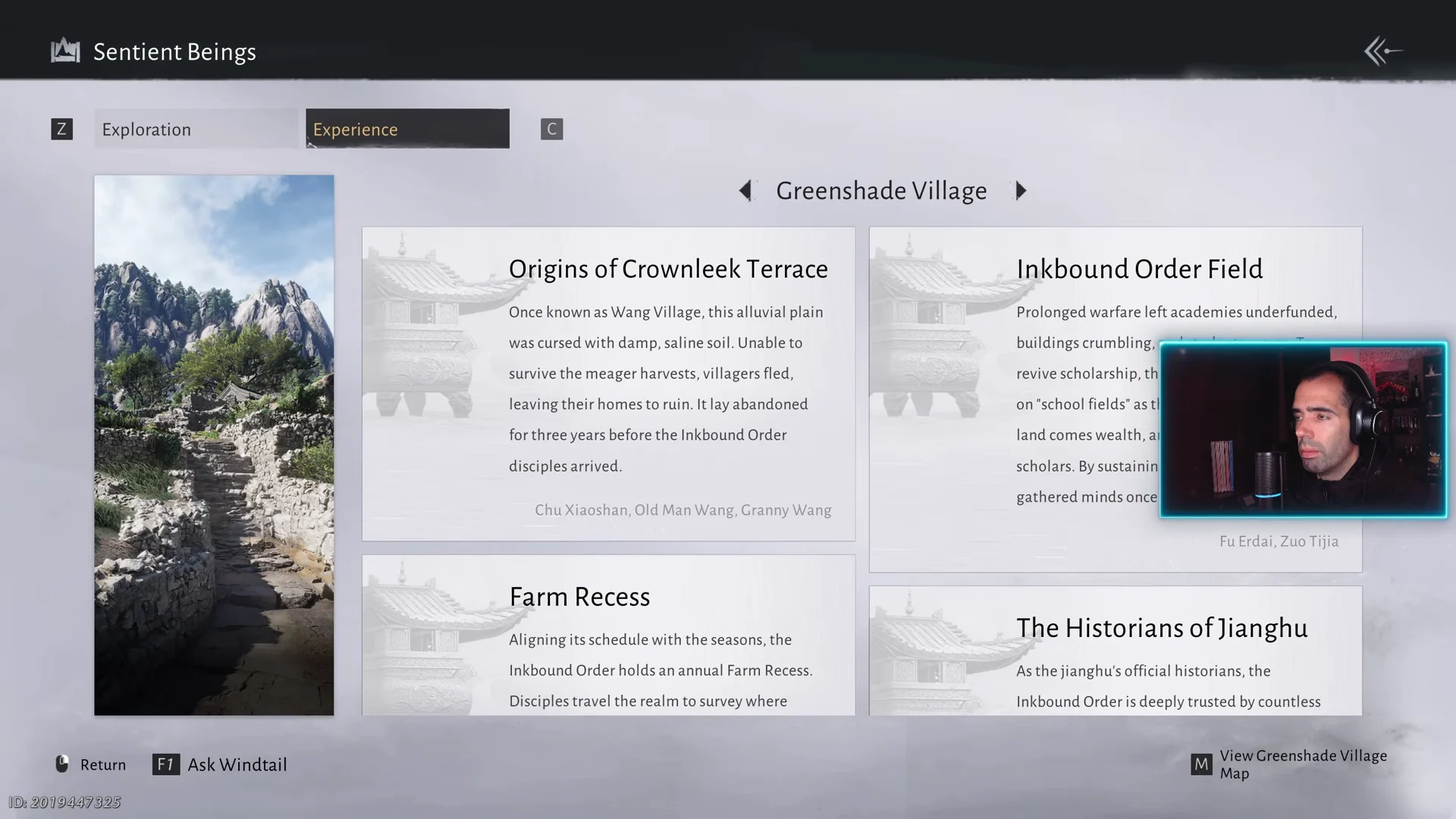This screenshot has height=819, width=1456.
Task: Open View Greenshade Village Map
Action: (x=1303, y=764)
